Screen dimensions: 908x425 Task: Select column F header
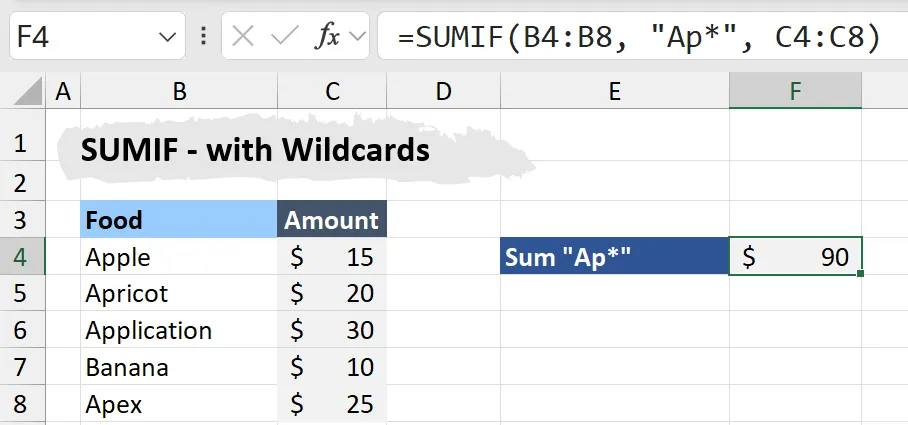[x=795, y=92]
